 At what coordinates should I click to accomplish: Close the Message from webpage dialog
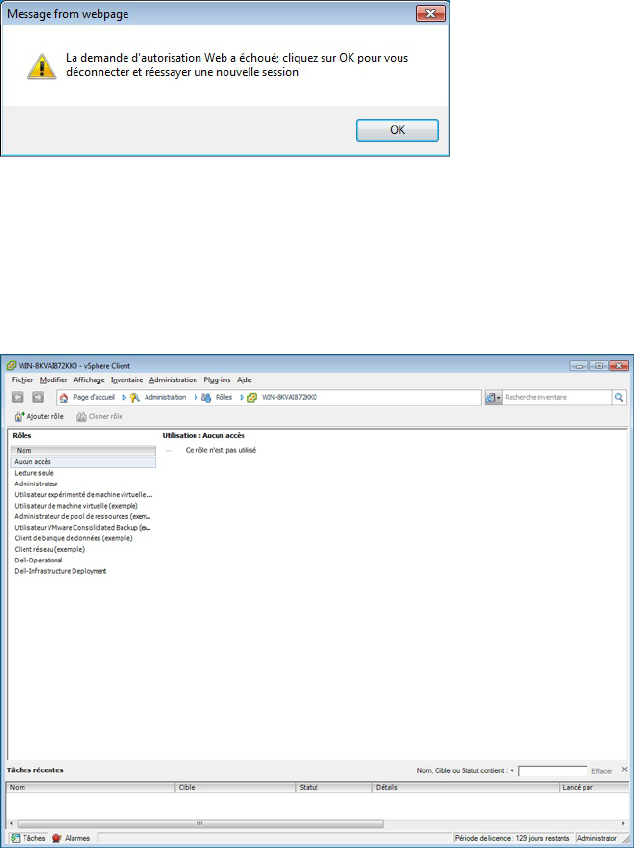tap(431, 14)
